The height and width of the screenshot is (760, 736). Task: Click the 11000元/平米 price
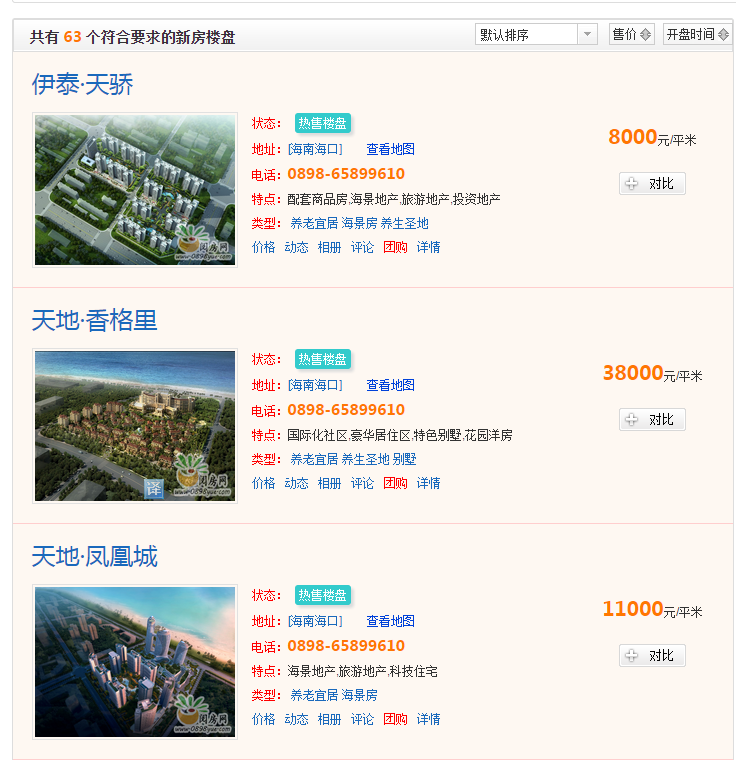[652, 610]
